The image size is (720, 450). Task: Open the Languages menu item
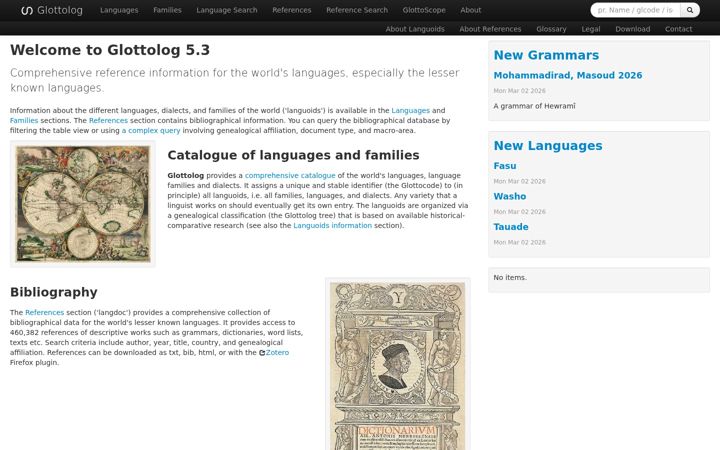click(x=119, y=10)
